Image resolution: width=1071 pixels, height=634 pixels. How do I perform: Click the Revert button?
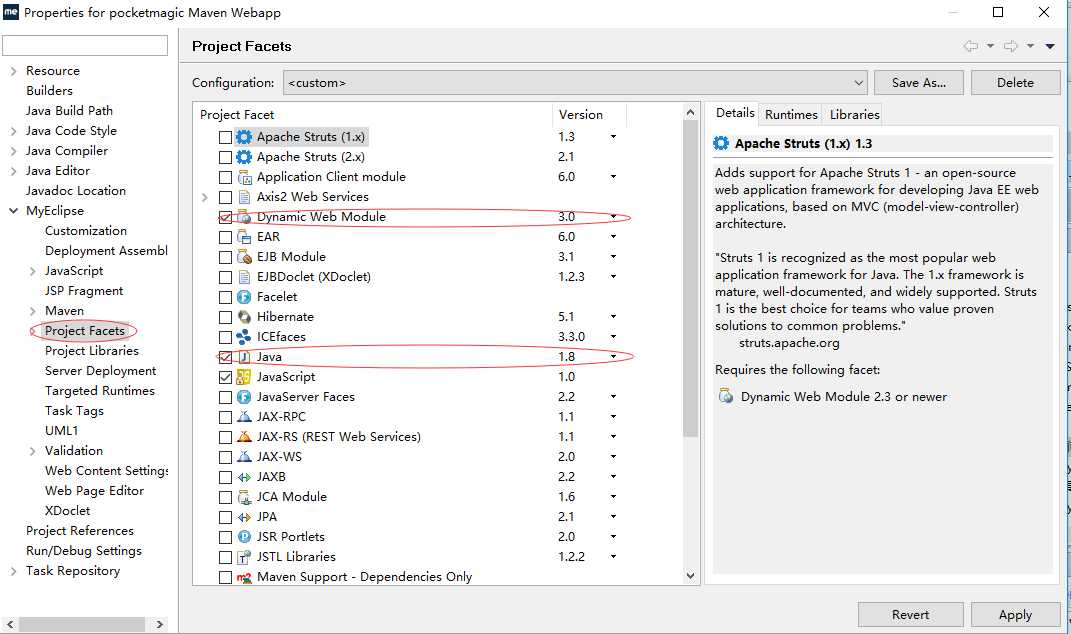tap(910, 615)
